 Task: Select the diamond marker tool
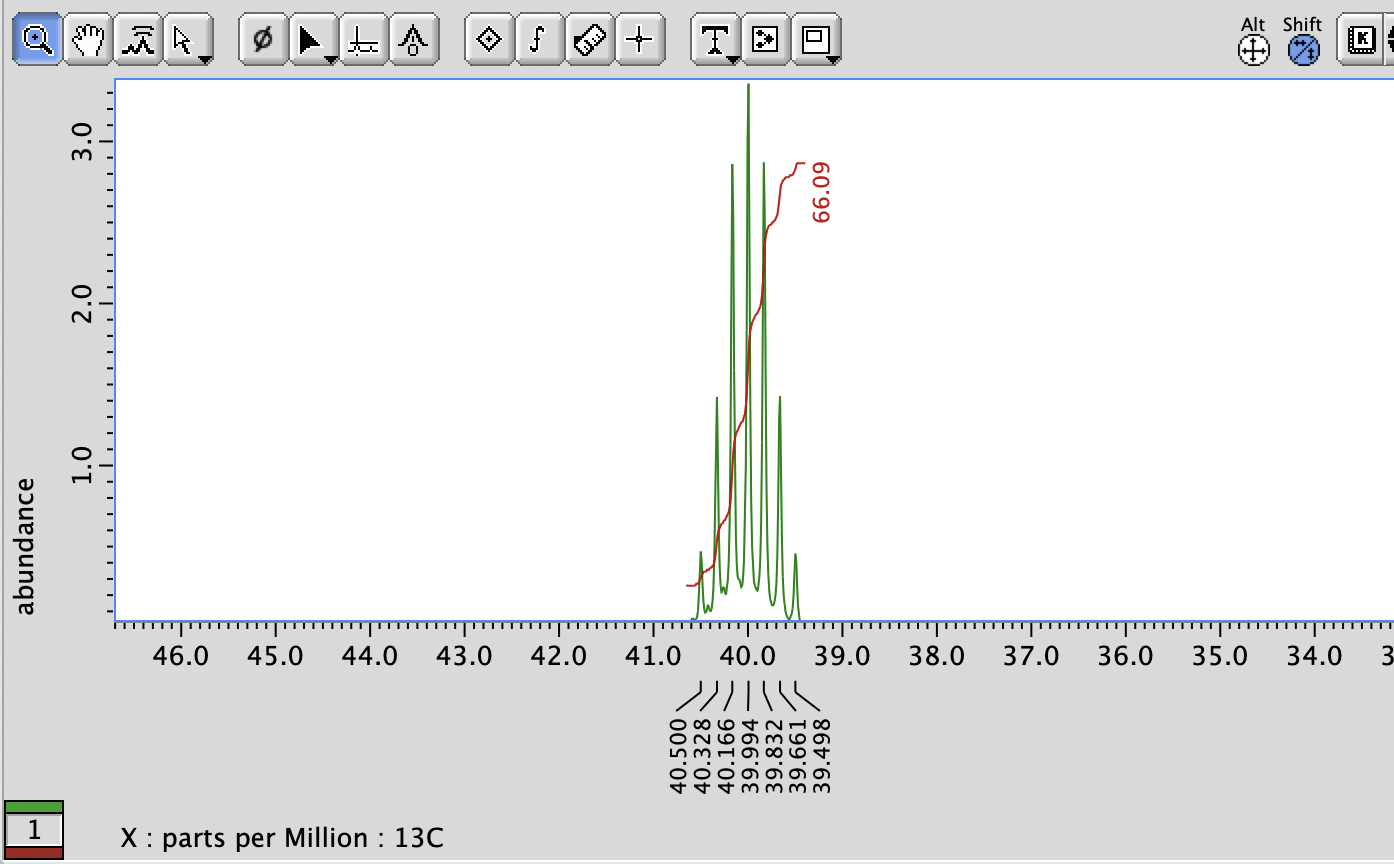[x=490, y=40]
